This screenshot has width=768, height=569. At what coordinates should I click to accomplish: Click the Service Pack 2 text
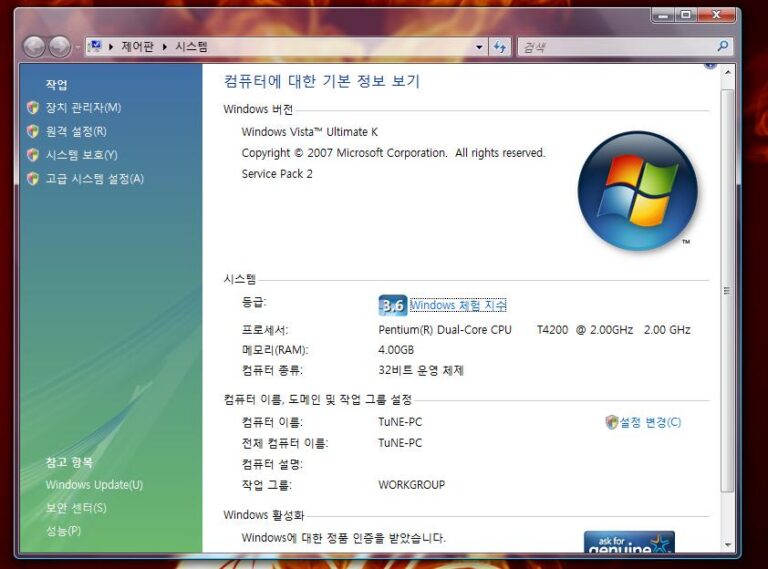(x=277, y=174)
